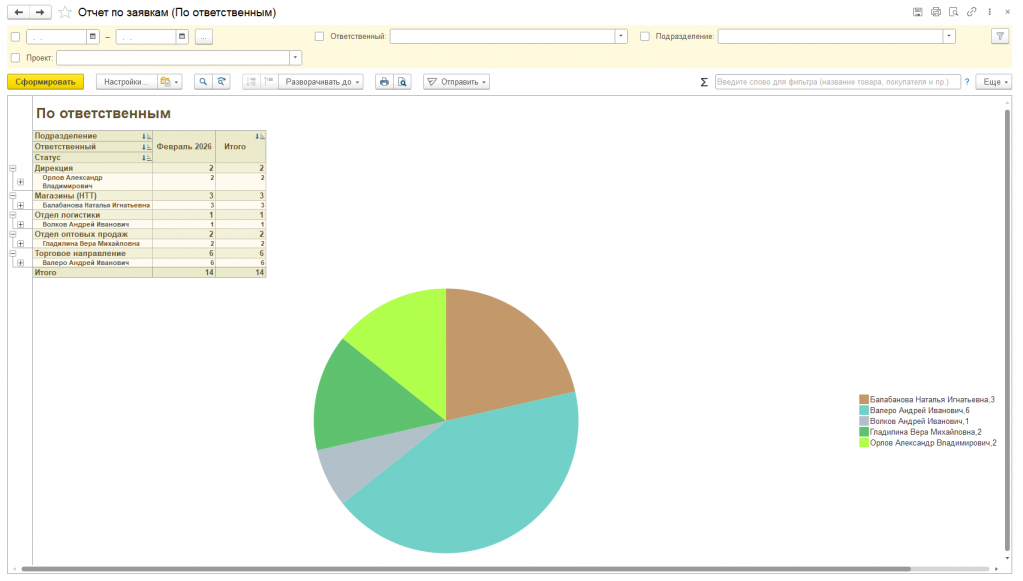Image resolution: width=1023 pixels, height=581 pixels.
Task: Enable the Проект filter checkbox
Action: point(16,58)
